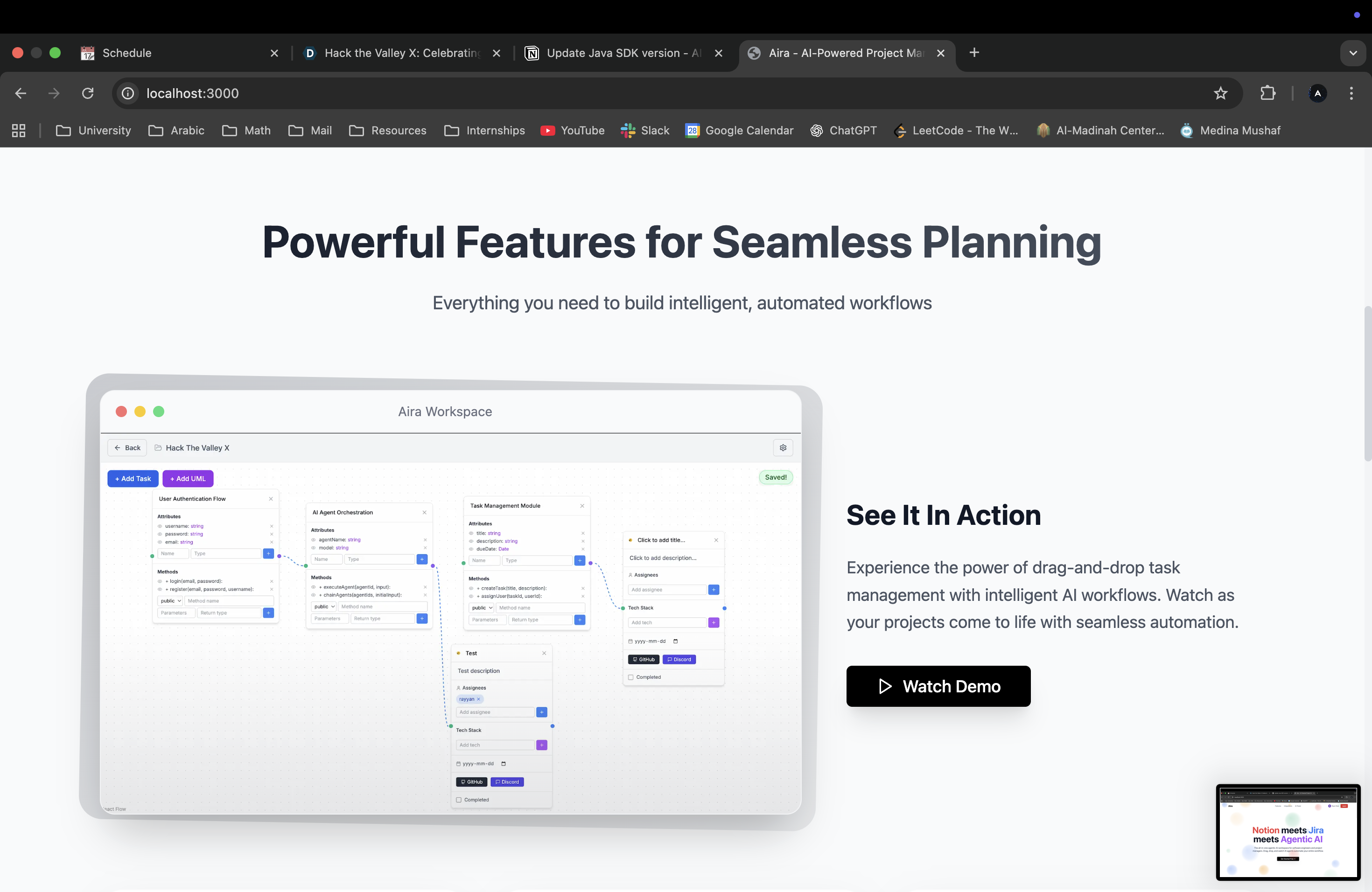Open the apps grid bookmark icon
Screen dimensions: 1372x892
19,131
